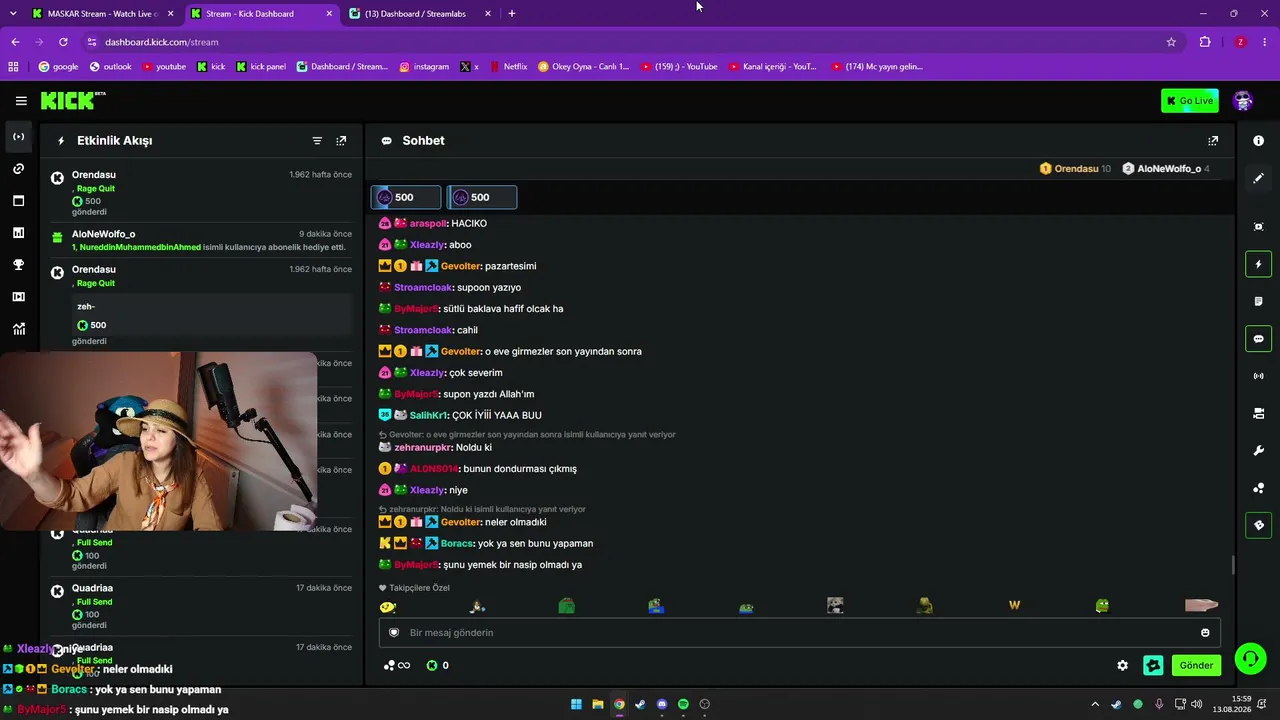Open chat settings gear icon

point(1122,665)
